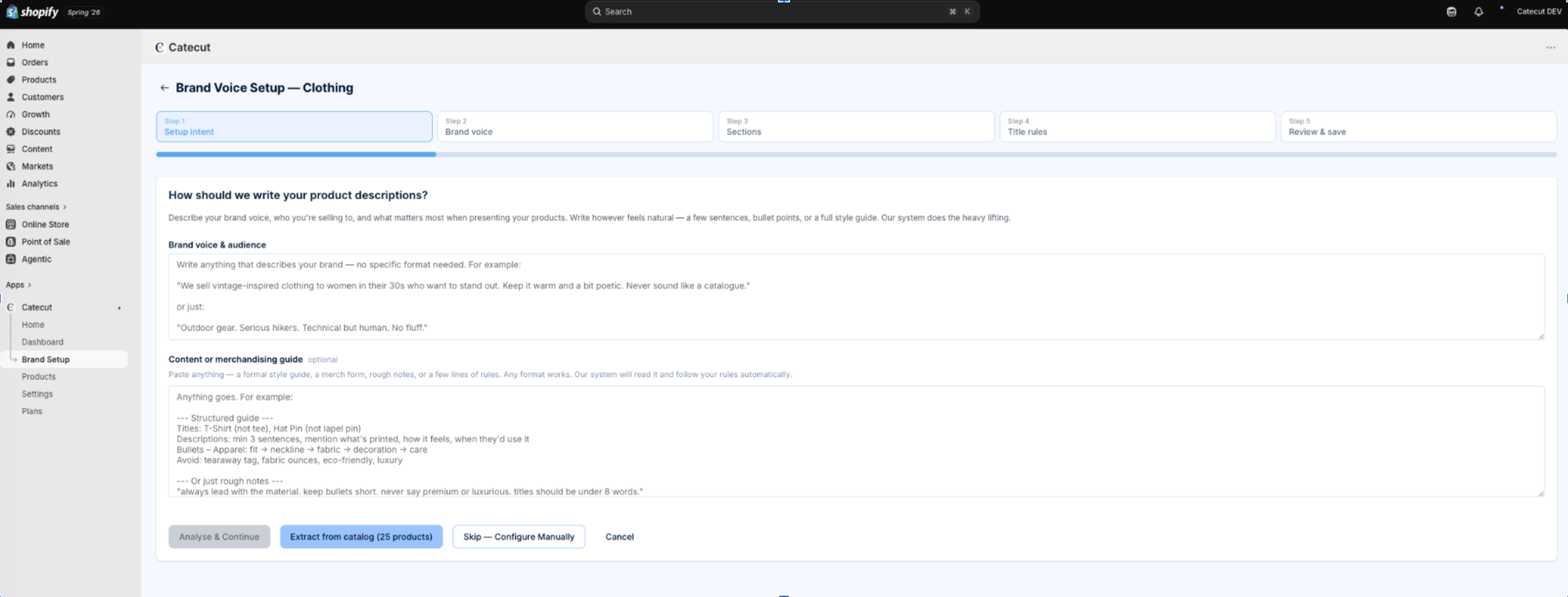This screenshot has width=1568, height=597.
Task: Select Step 4 Title rules tab
Action: click(x=1137, y=126)
